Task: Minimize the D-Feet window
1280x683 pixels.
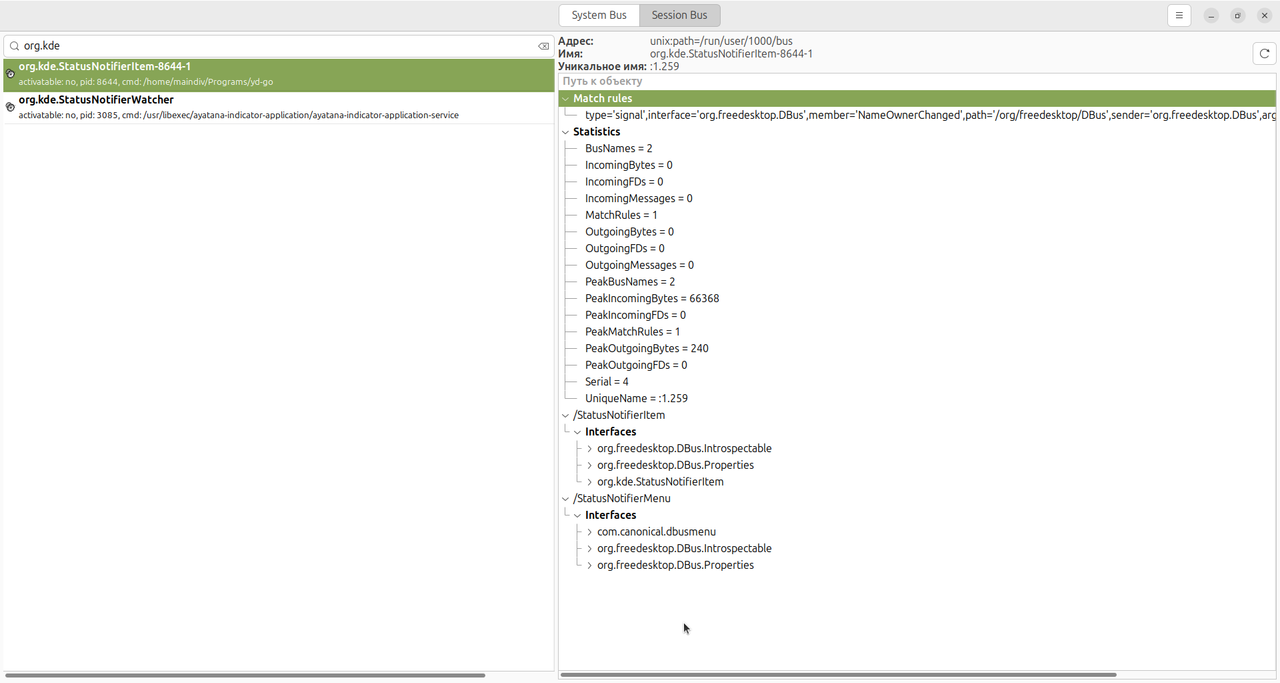Action: tap(1211, 15)
